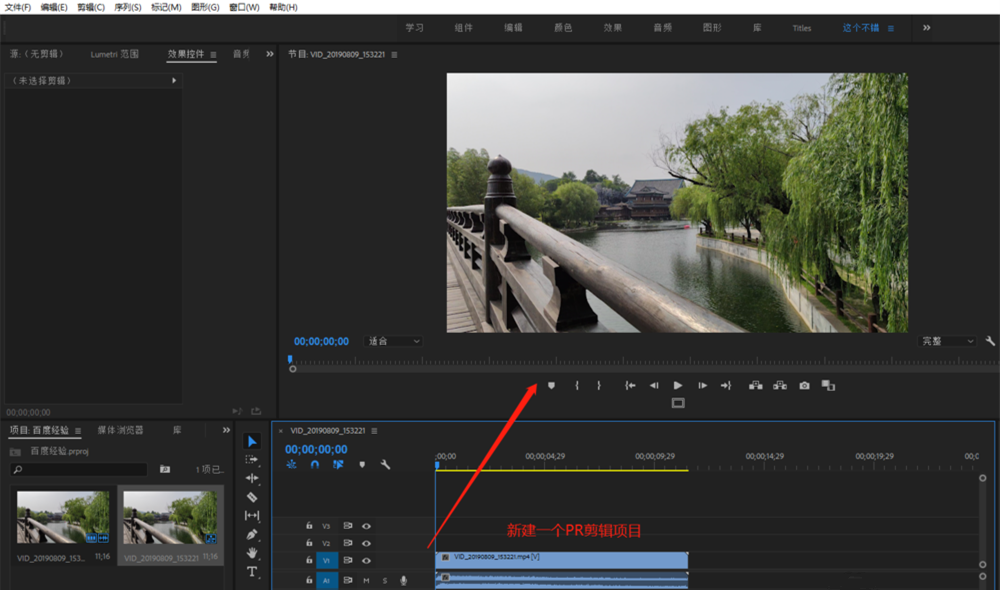Switch to the 颜色 workspace
The height and width of the screenshot is (590, 1000).
(563, 28)
